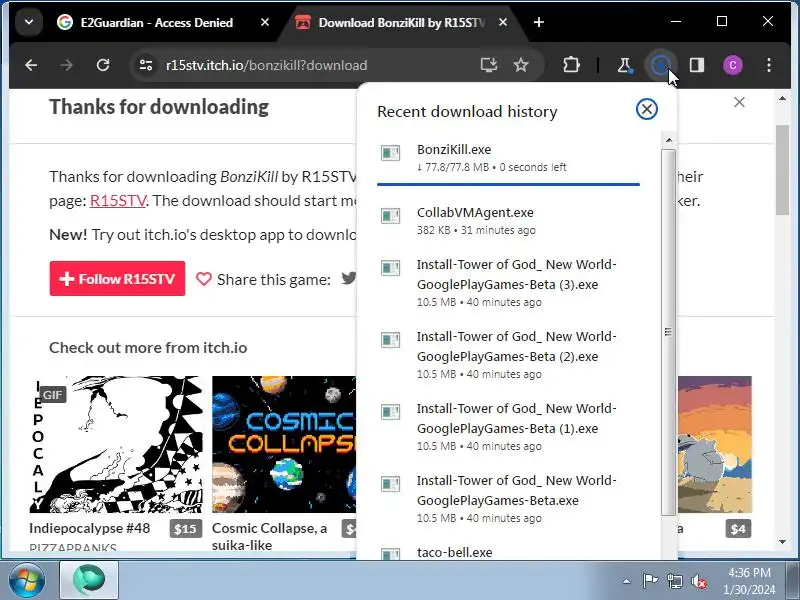Close the Download BonziKill tab
Image resolution: width=800 pixels, height=600 pixels.
pos(503,22)
